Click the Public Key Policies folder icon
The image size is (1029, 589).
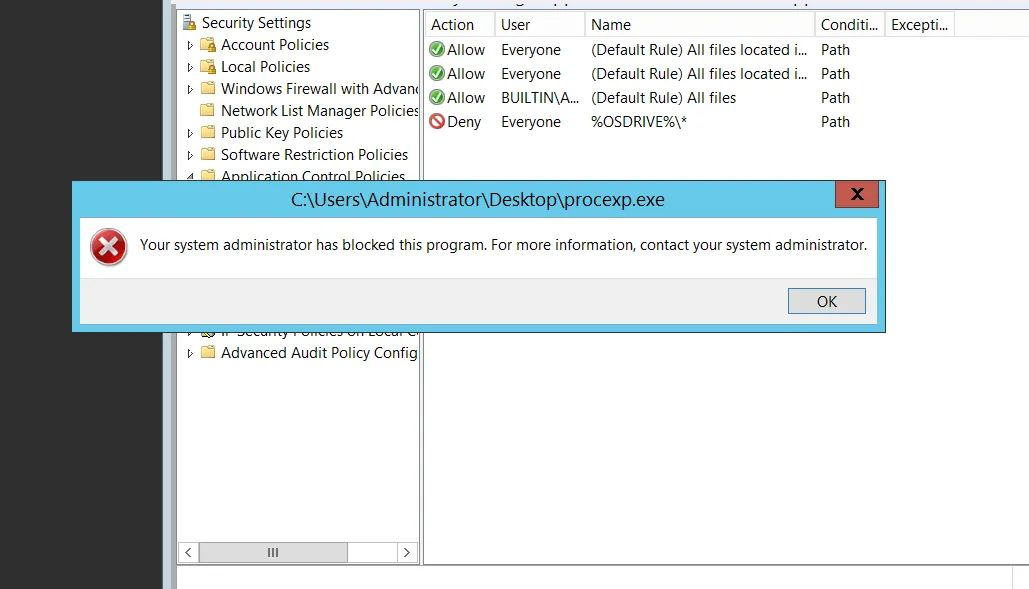[208, 133]
